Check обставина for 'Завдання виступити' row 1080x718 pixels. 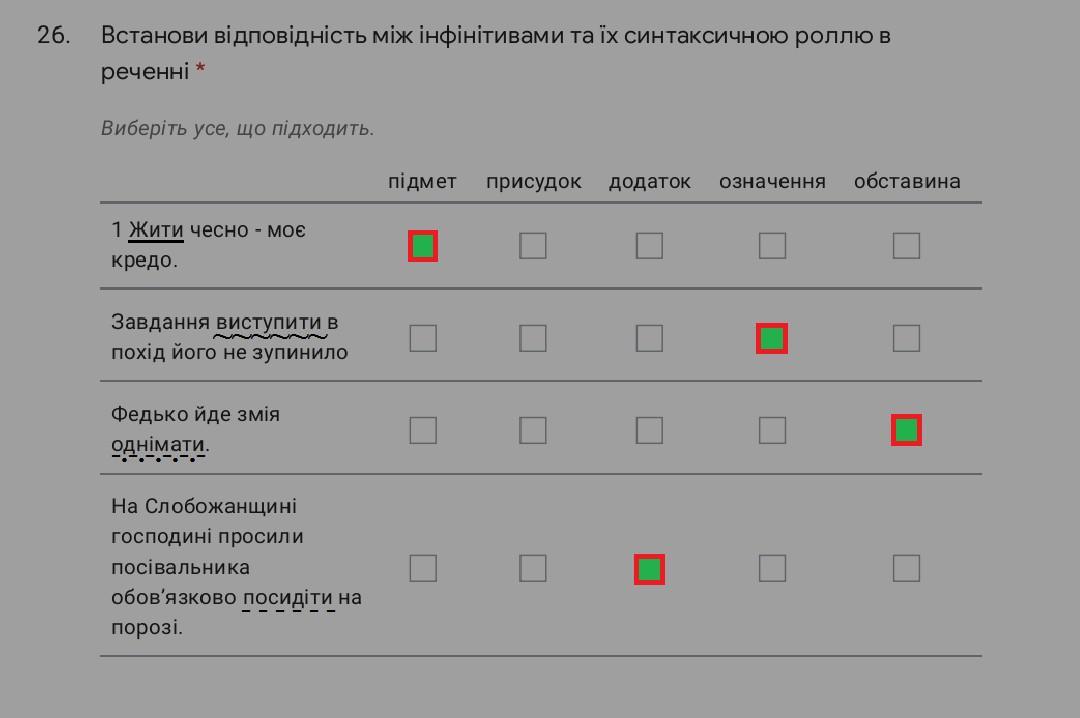coord(906,338)
